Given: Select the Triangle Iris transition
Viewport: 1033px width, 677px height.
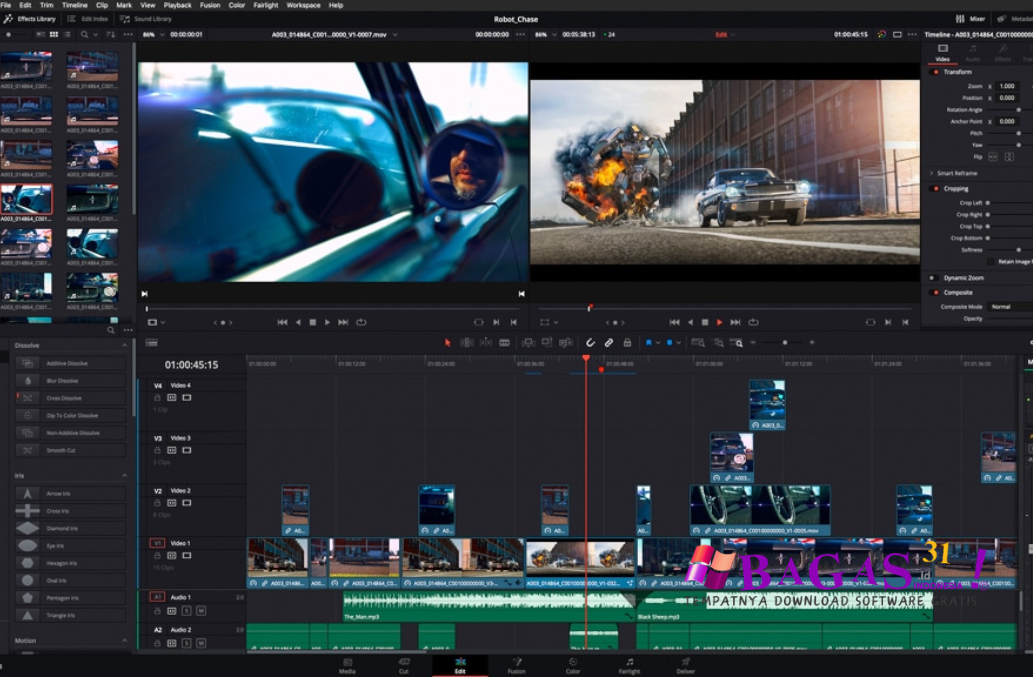Looking at the screenshot, I should tap(70, 615).
